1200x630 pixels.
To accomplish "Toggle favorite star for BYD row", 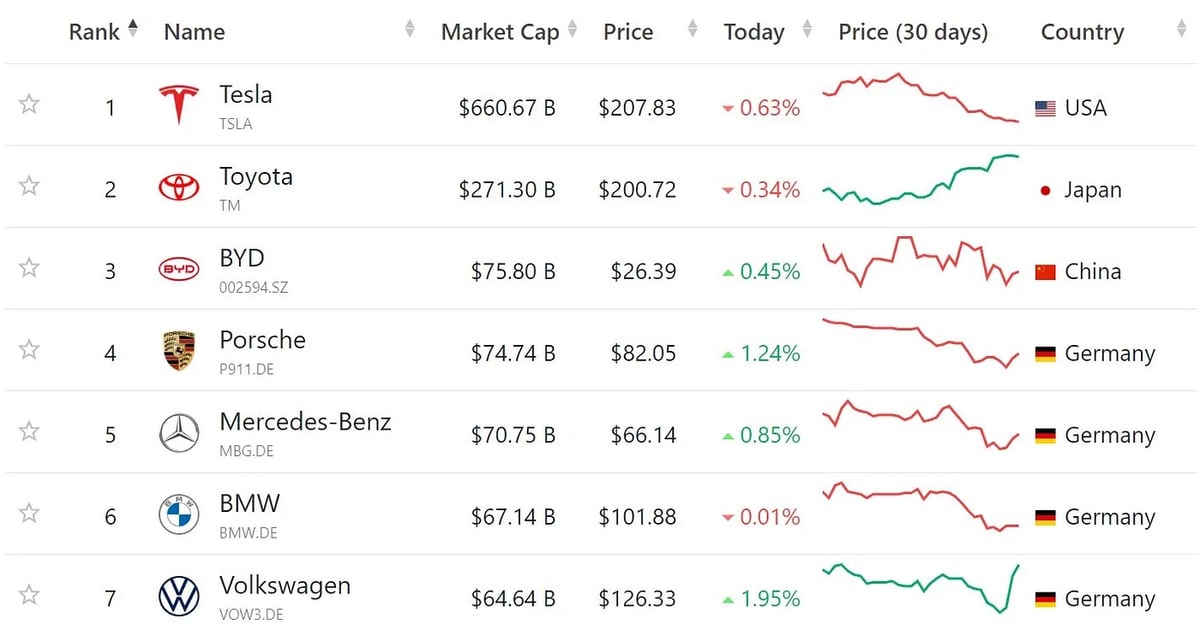I will point(29,268).
